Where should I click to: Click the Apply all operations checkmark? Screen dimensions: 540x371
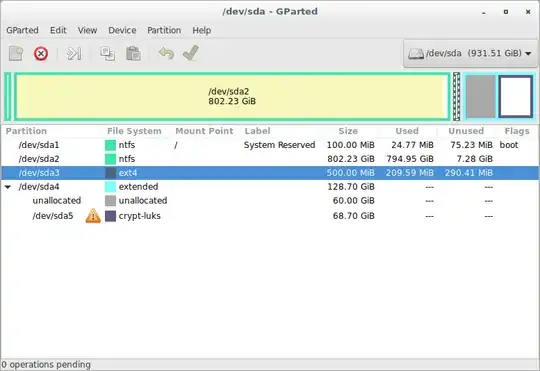click(191, 53)
